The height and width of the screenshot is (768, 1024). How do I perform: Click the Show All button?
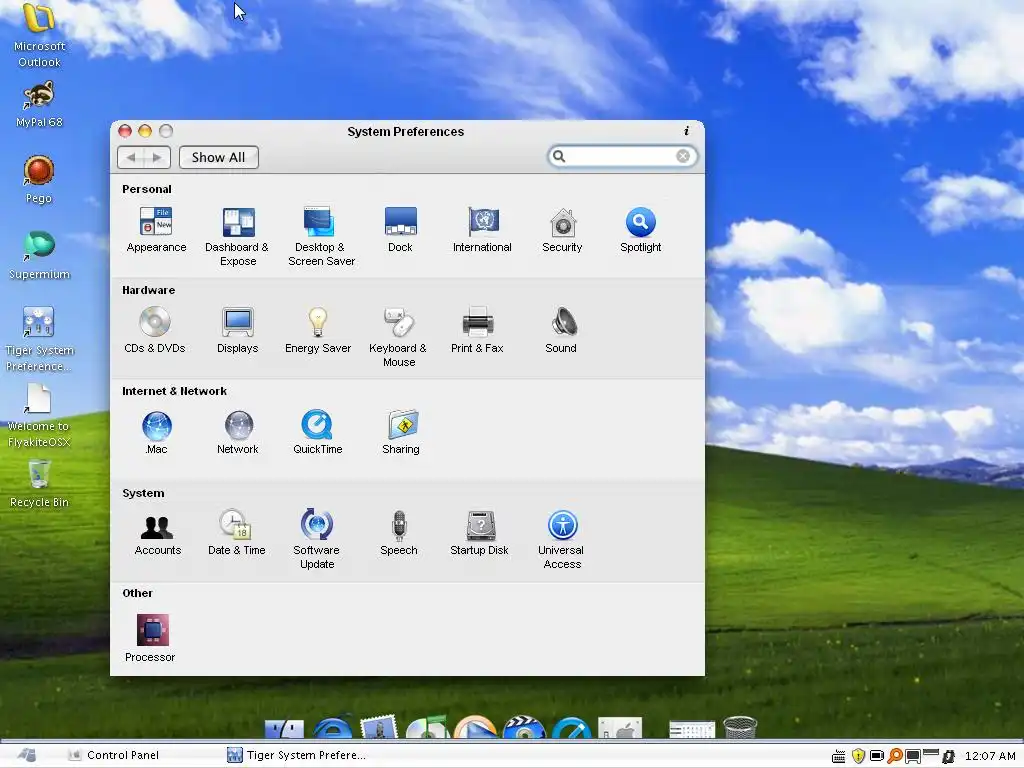tap(219, 157)
